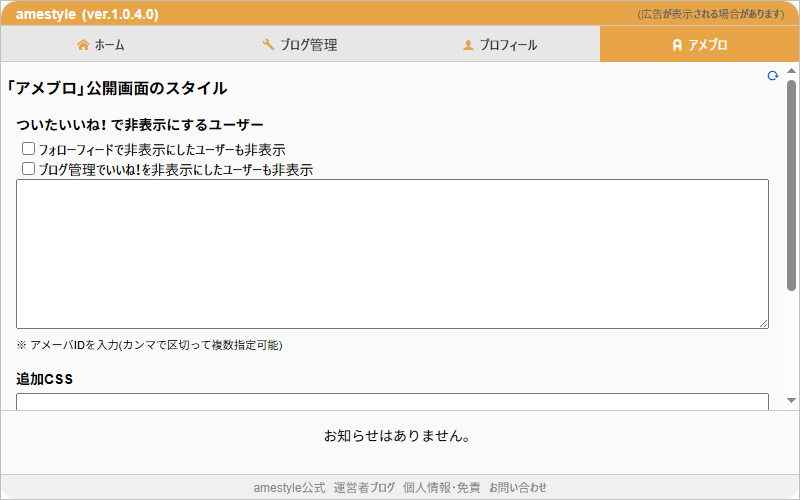This screenshot has height=500, width=800.
Task: Click the scrollbar down arrow
Action: pyautogui.click(x=791, y=400)
